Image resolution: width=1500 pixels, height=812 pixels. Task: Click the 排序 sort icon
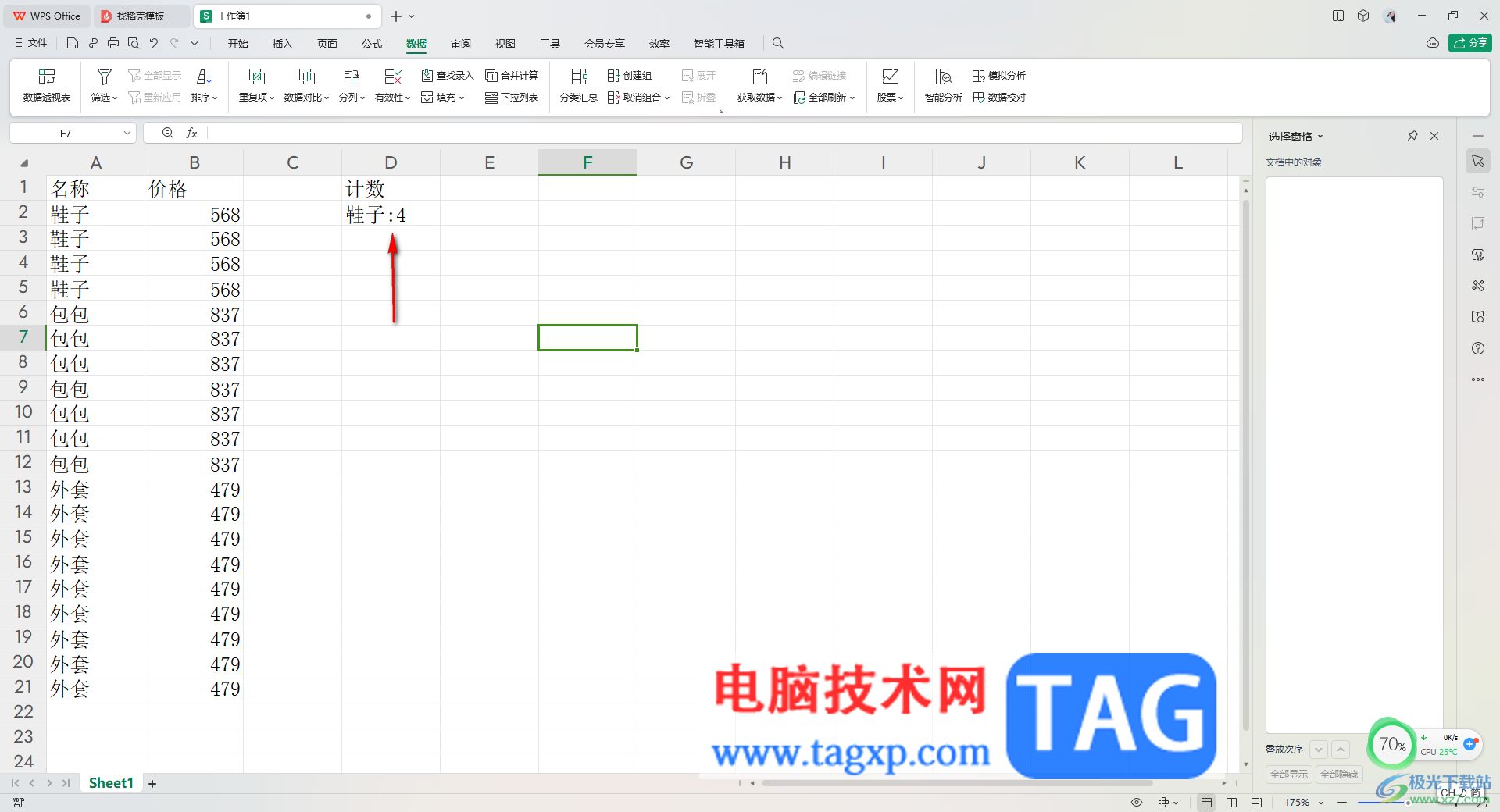pos(204,77)
